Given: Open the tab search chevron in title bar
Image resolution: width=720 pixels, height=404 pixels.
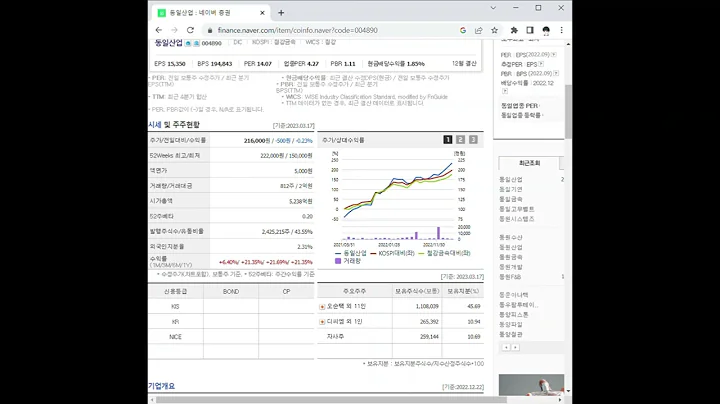Looking at the screenshot, I should 493,8.
